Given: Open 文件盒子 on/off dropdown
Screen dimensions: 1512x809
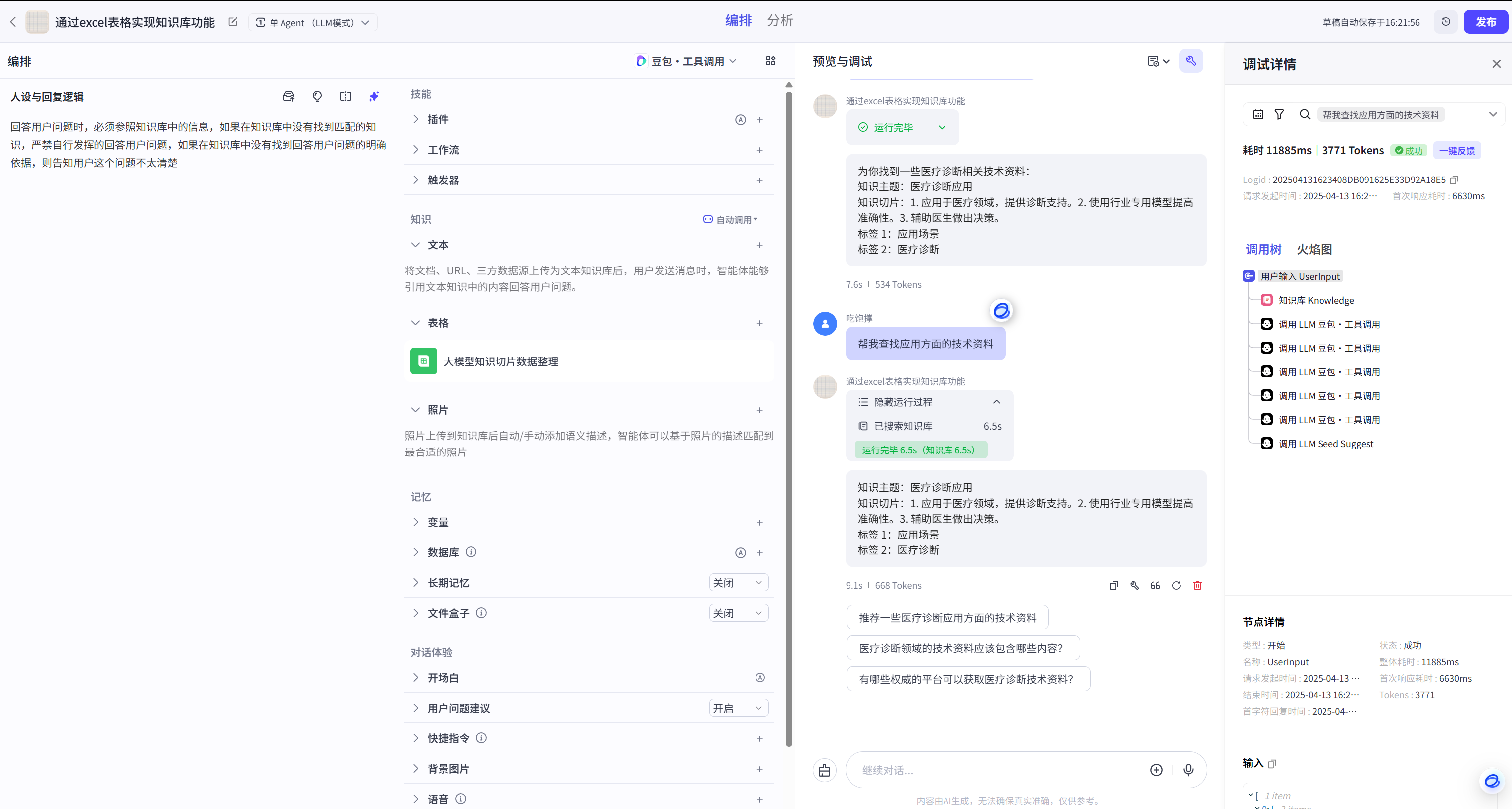Looking at the screenshot, I should (x=738, y=613).
